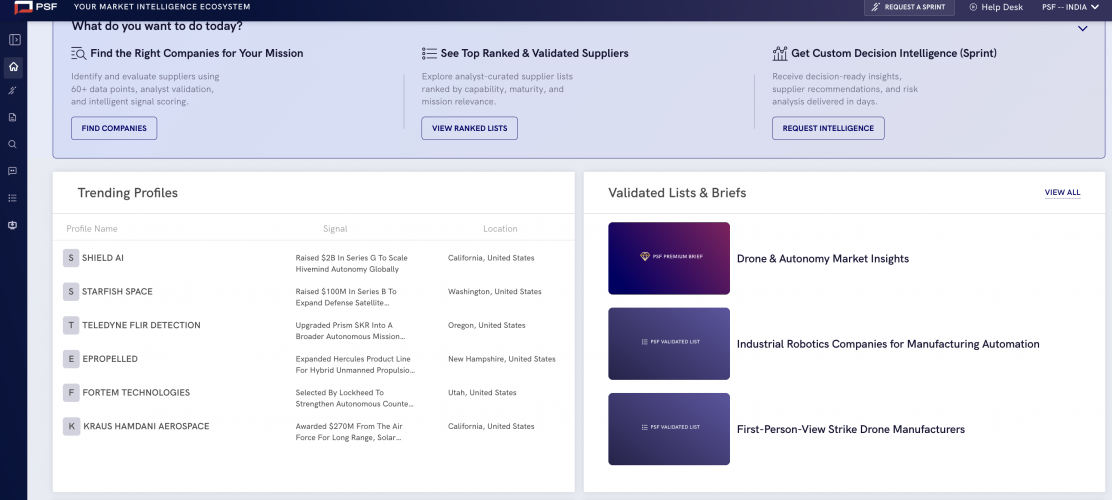Click the 'Upgraded Prism SKR' signal text
This screenshot has height=500, width=1112.
click(x=350, y=331)
